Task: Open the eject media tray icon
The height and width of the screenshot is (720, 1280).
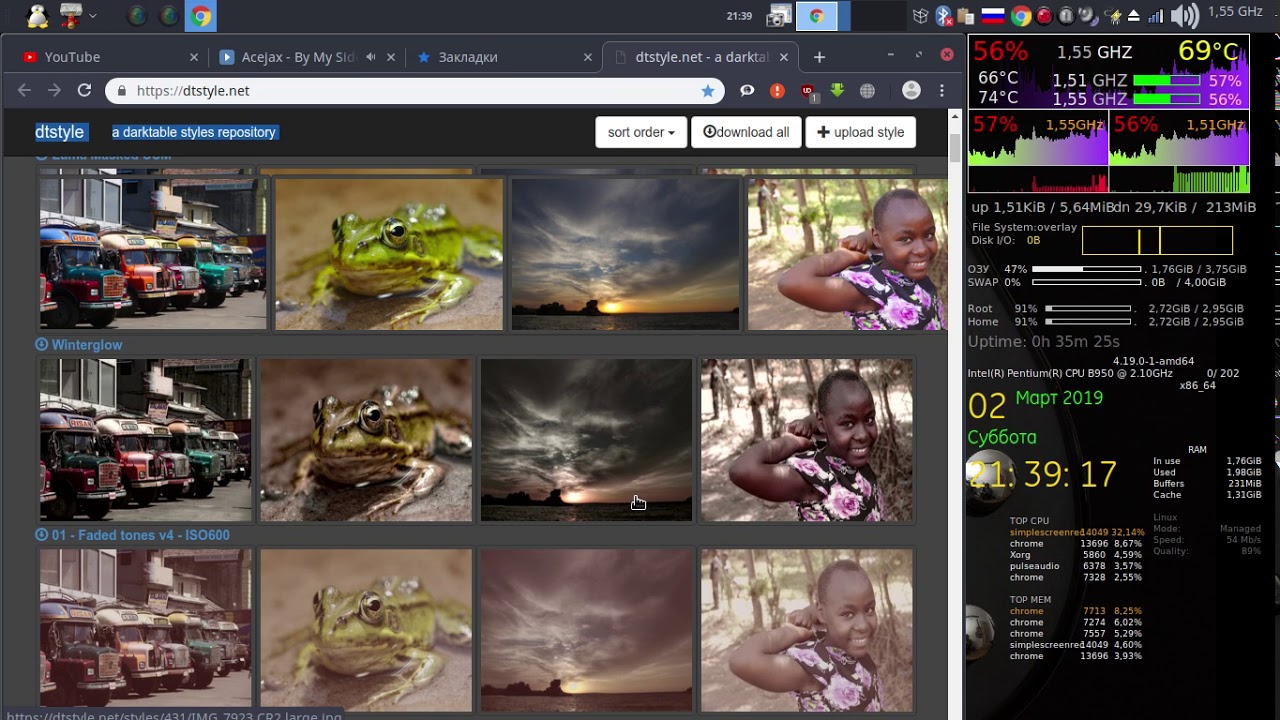Action: pos(1133,16)
